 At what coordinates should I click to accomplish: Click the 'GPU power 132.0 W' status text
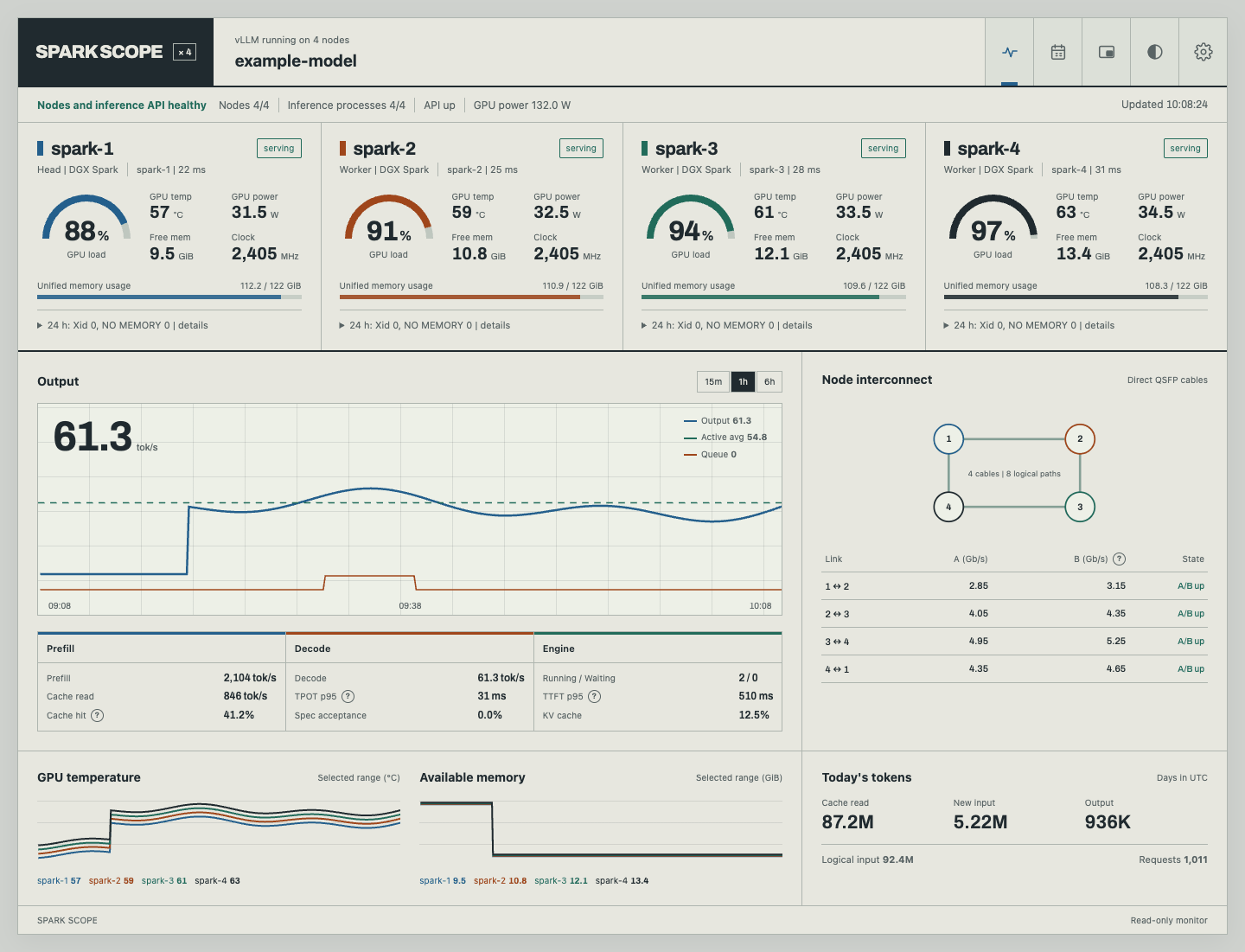[522, 105]
